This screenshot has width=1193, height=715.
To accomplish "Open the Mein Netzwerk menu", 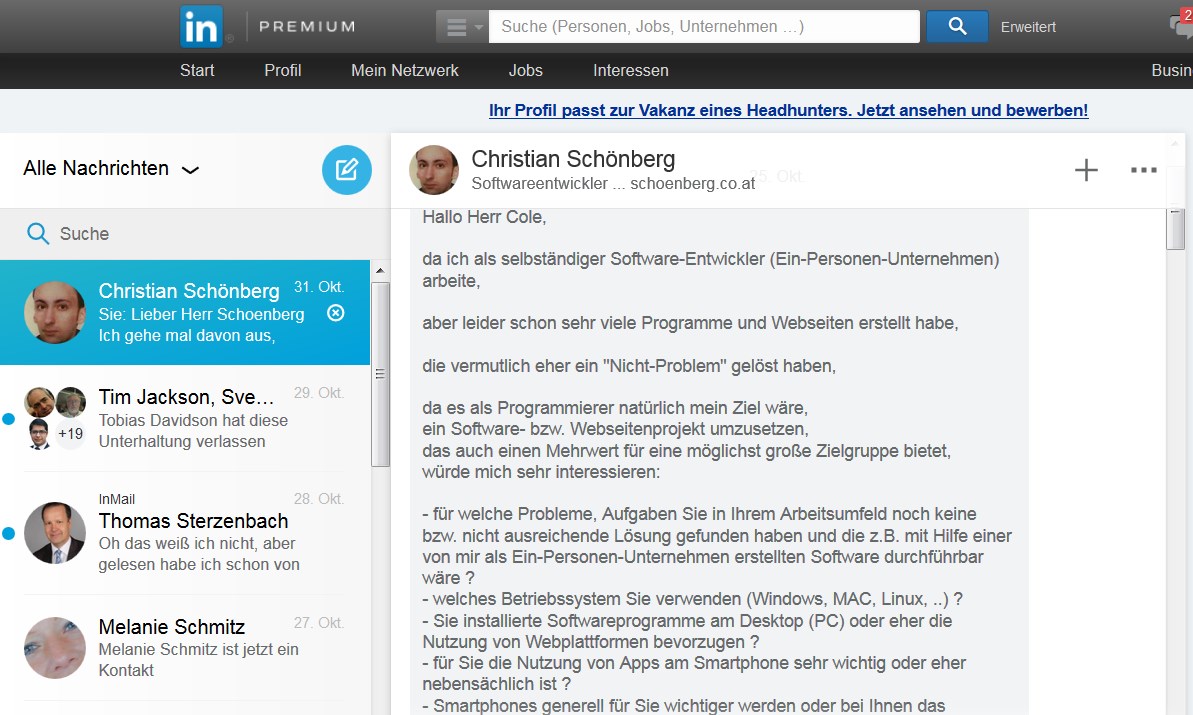I will pos(405,70).
